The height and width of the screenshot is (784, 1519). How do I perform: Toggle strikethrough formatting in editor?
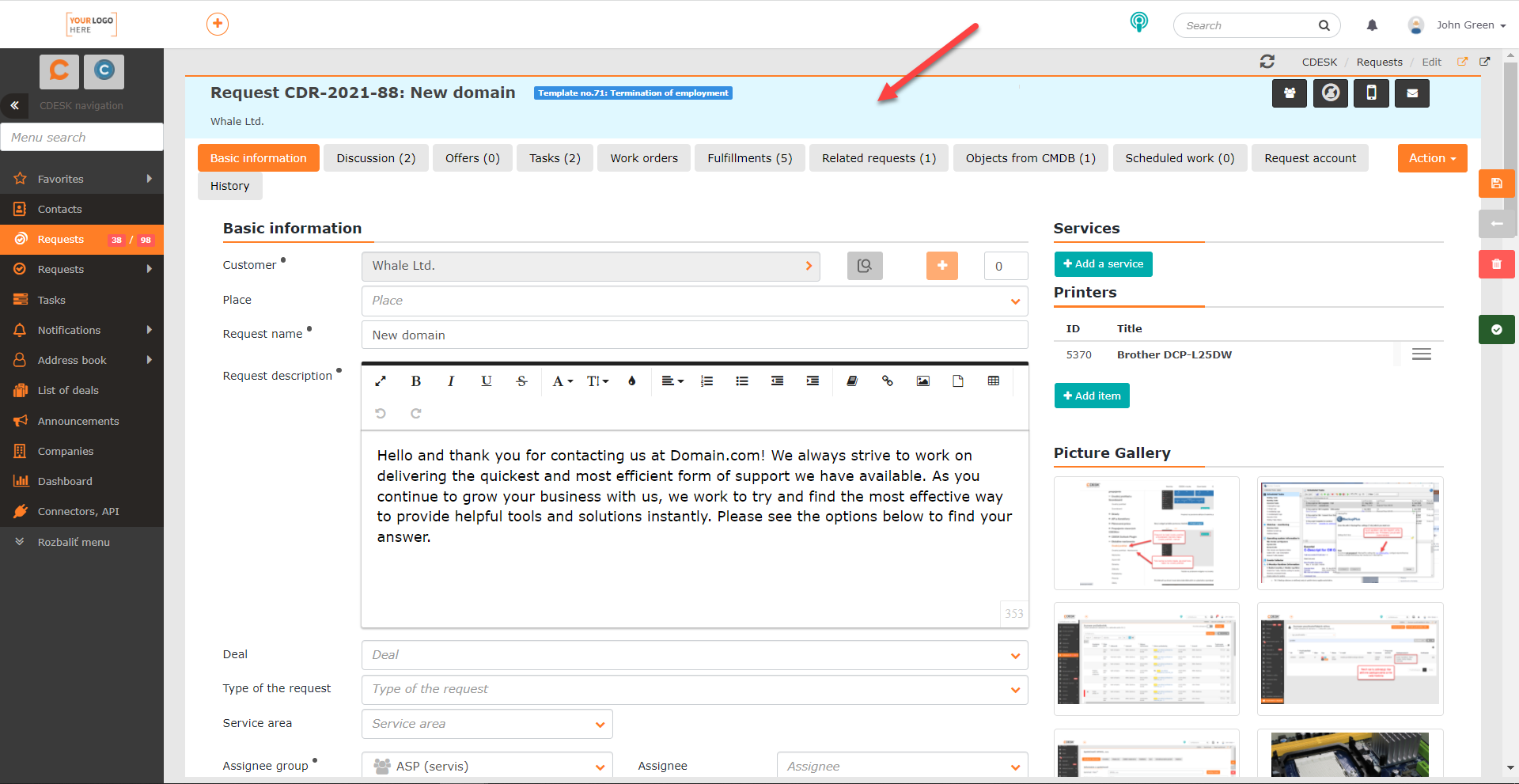click(522, 381)
